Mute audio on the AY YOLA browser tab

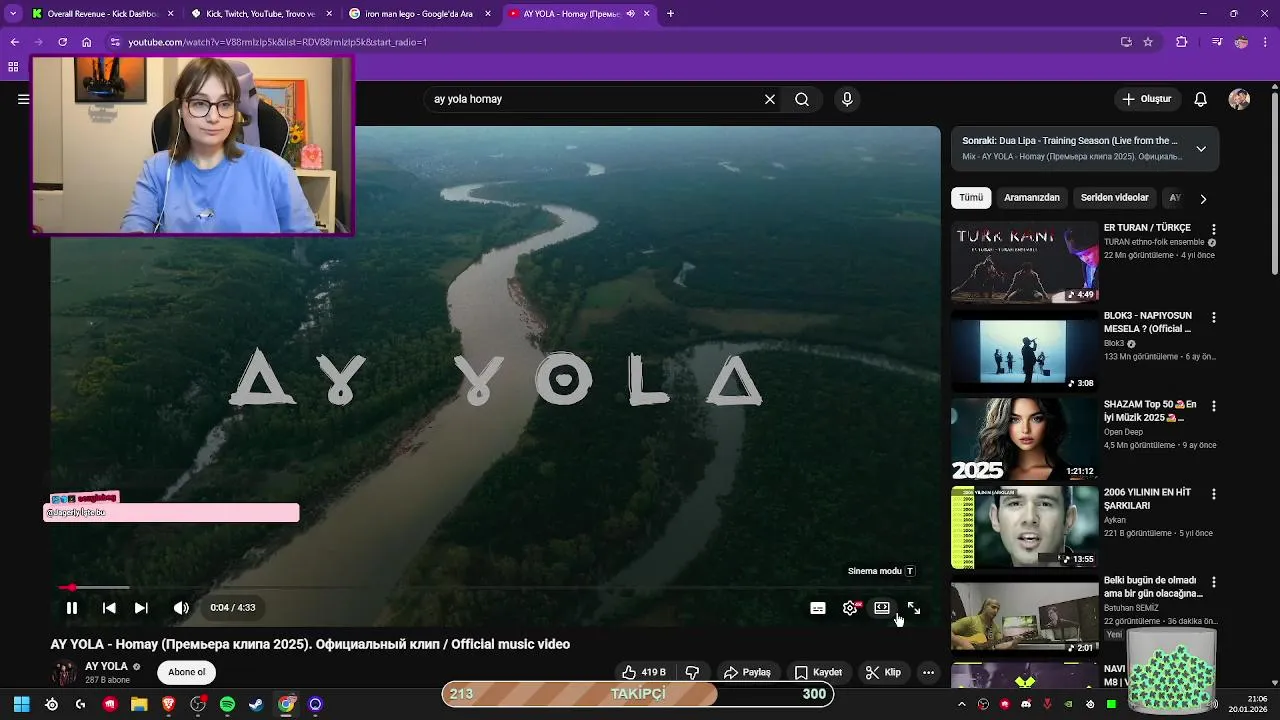coord(630,14)
